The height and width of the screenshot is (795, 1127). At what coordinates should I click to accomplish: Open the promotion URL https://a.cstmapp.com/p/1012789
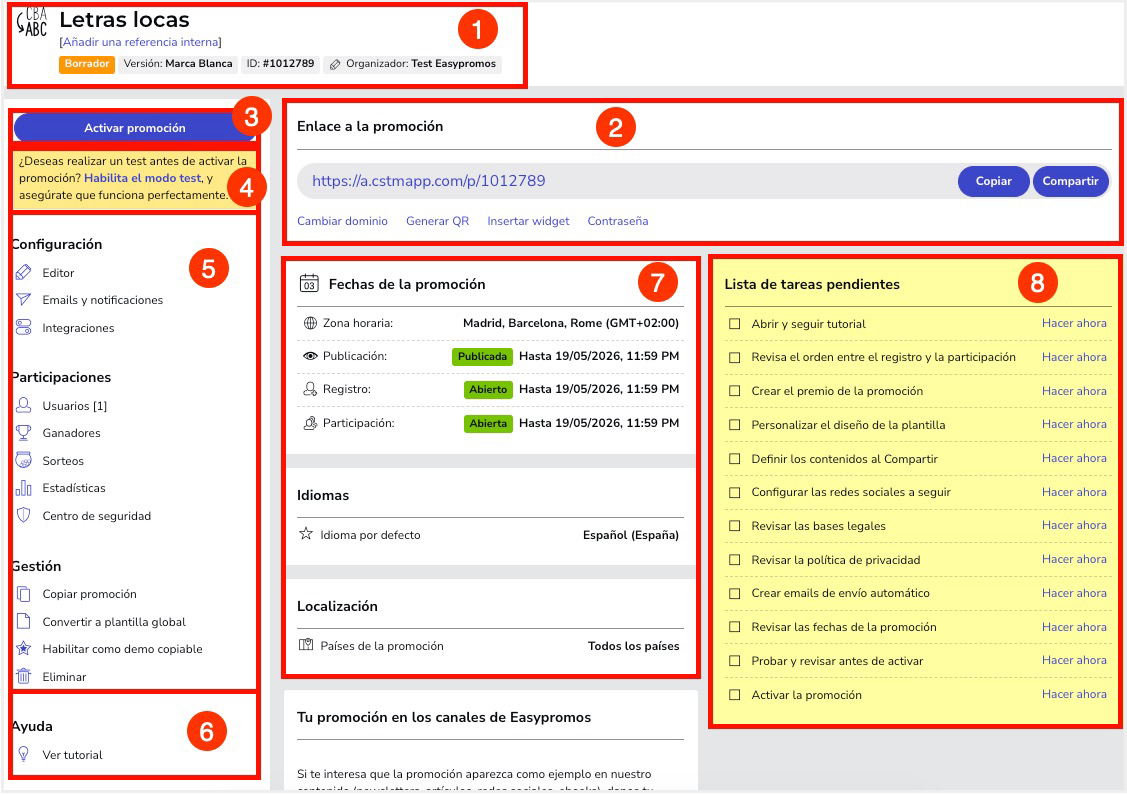pos(428,181)
